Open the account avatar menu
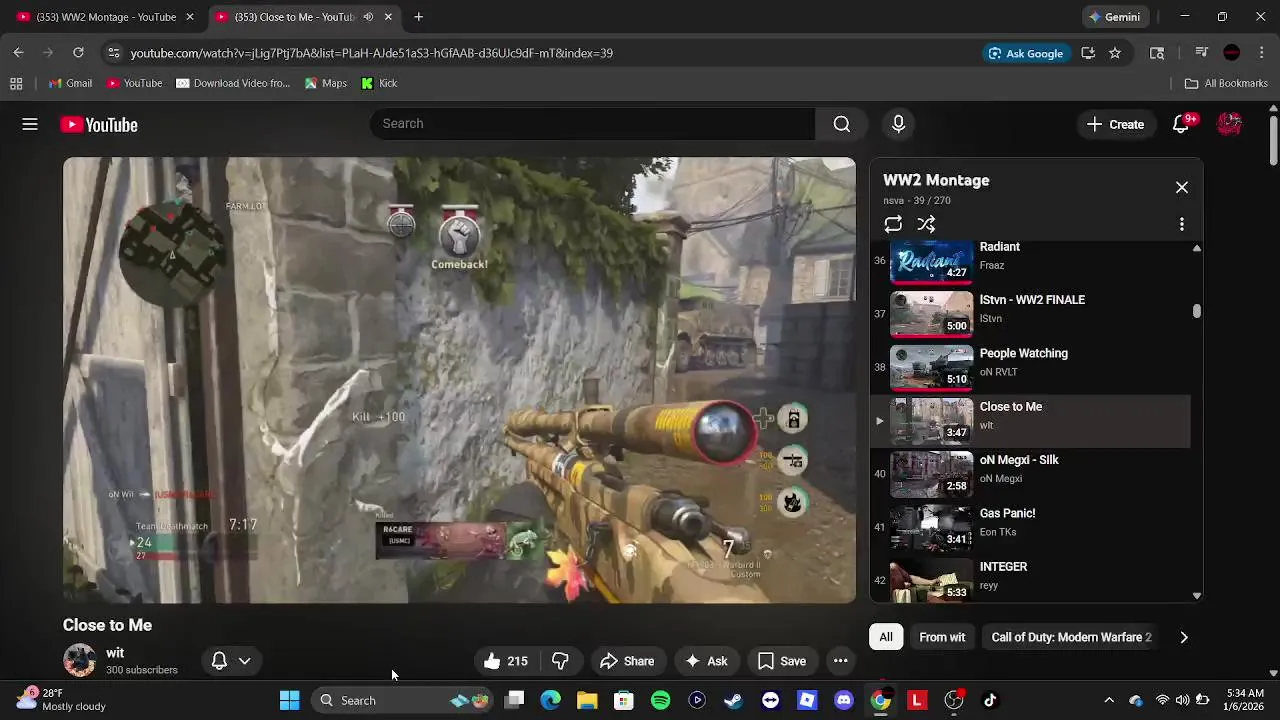 click(x=1229, y=124)
